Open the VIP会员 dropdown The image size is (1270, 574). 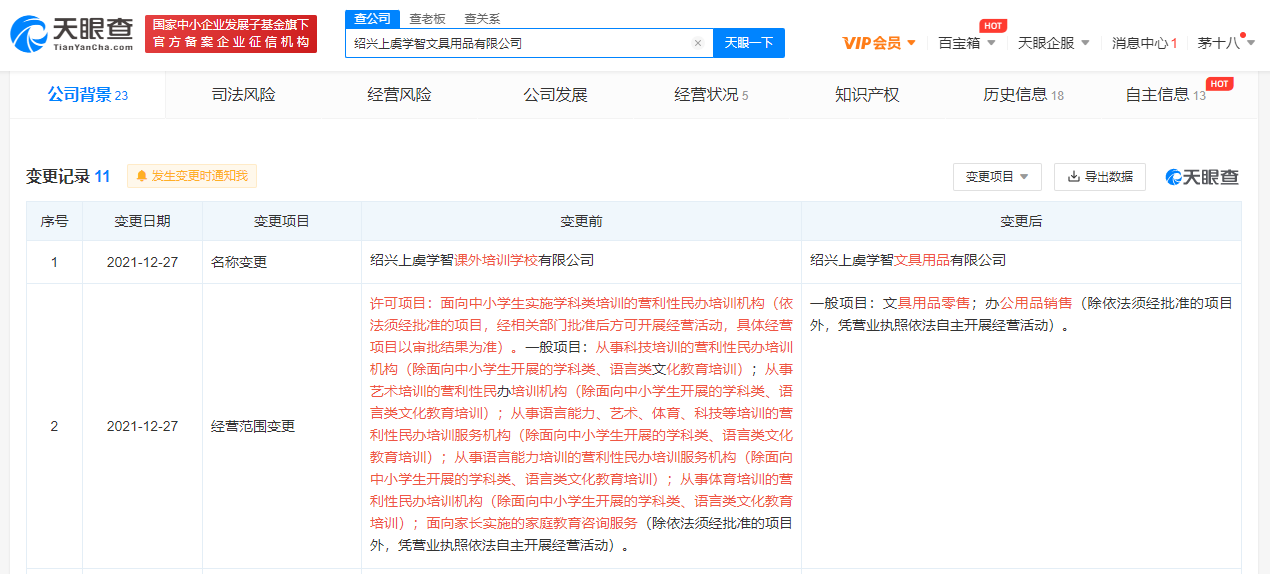[x=879, y=43]
